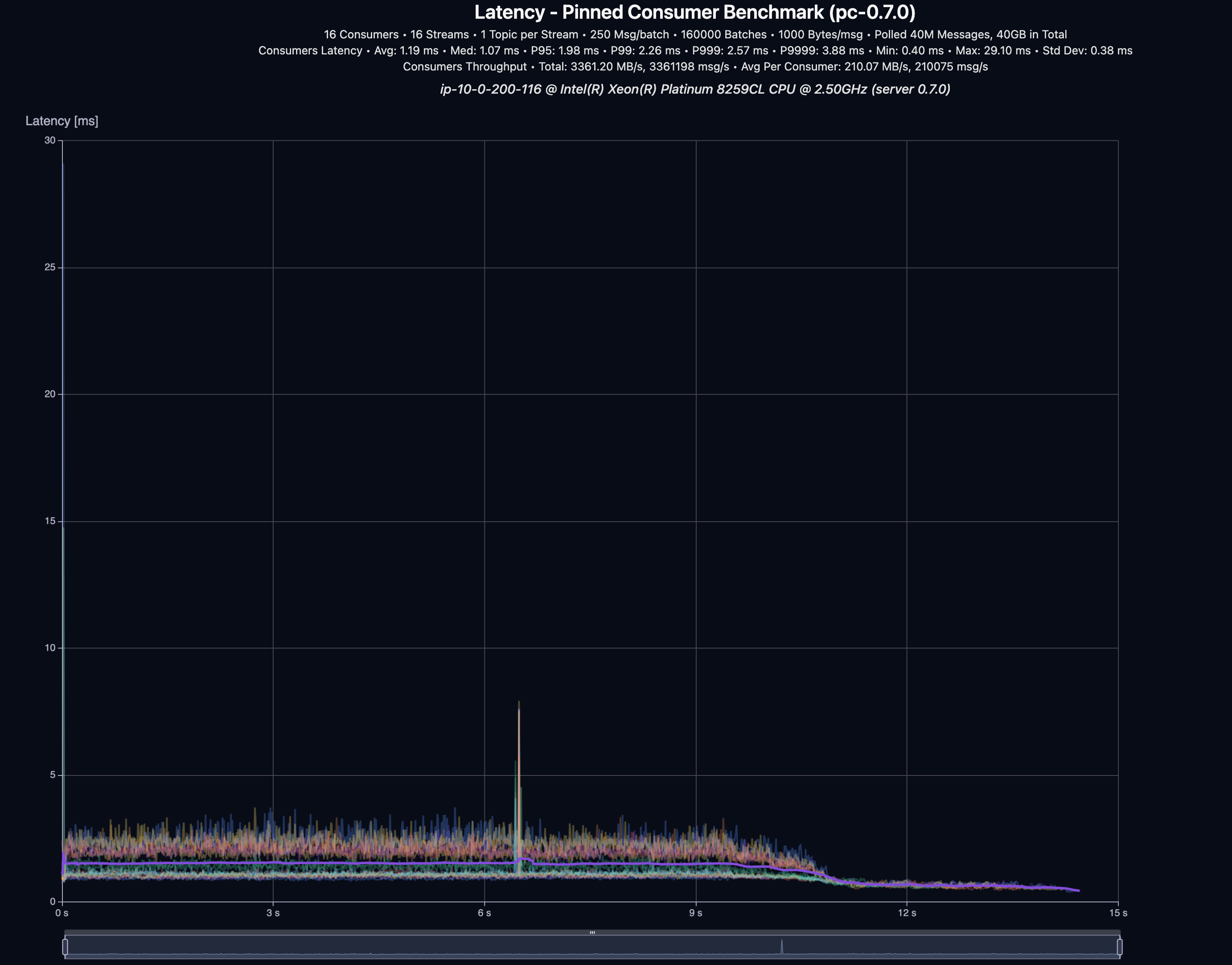The height and width of the screenshot is (965, 1232).
Task: Click the right handle of zoom slider
Action: [x=1120, y=946]
